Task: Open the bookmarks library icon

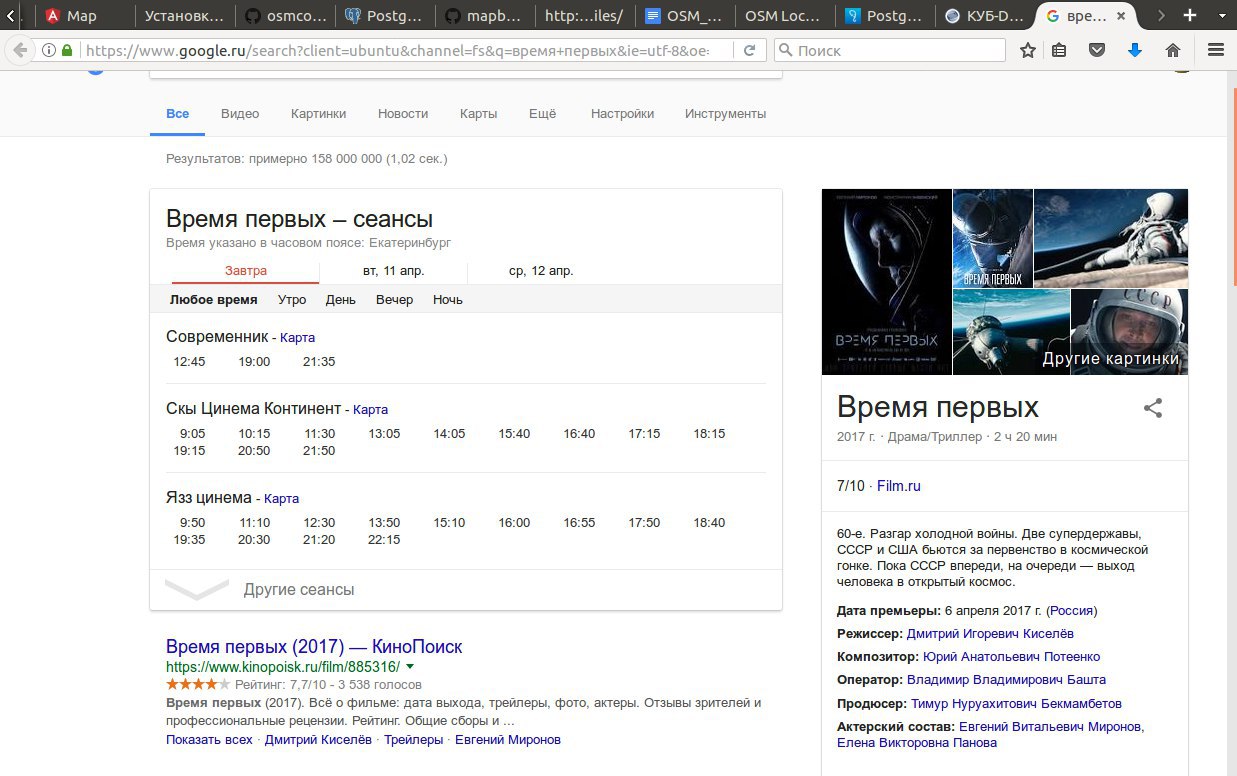Action: click(1059, 50)
